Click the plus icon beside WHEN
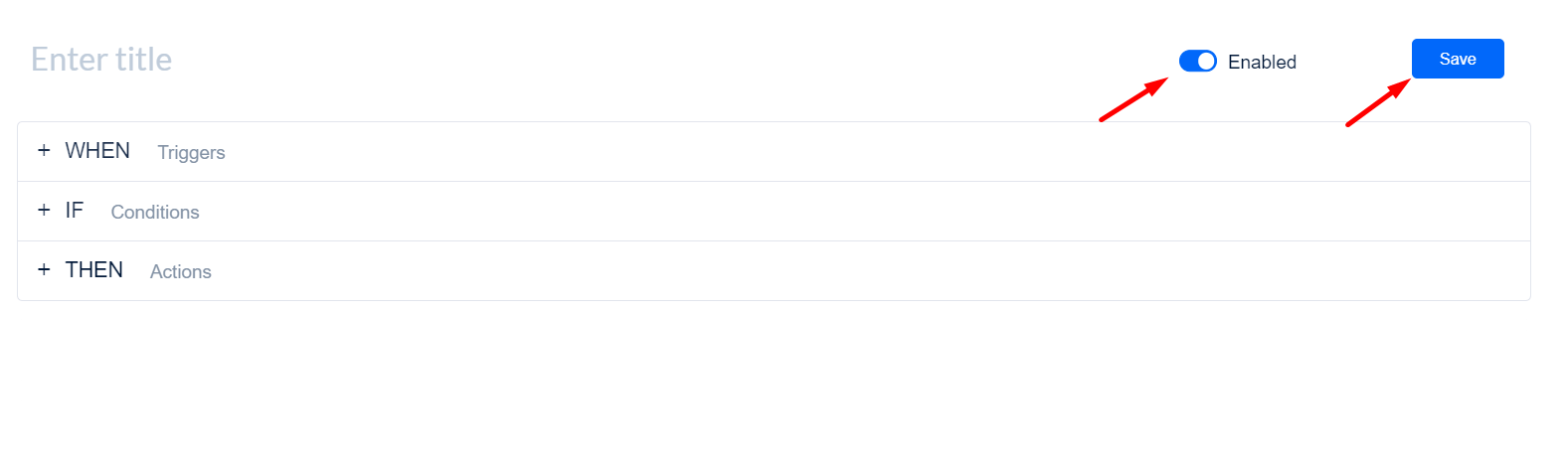The image size is (1568, 470). (44, 150)
